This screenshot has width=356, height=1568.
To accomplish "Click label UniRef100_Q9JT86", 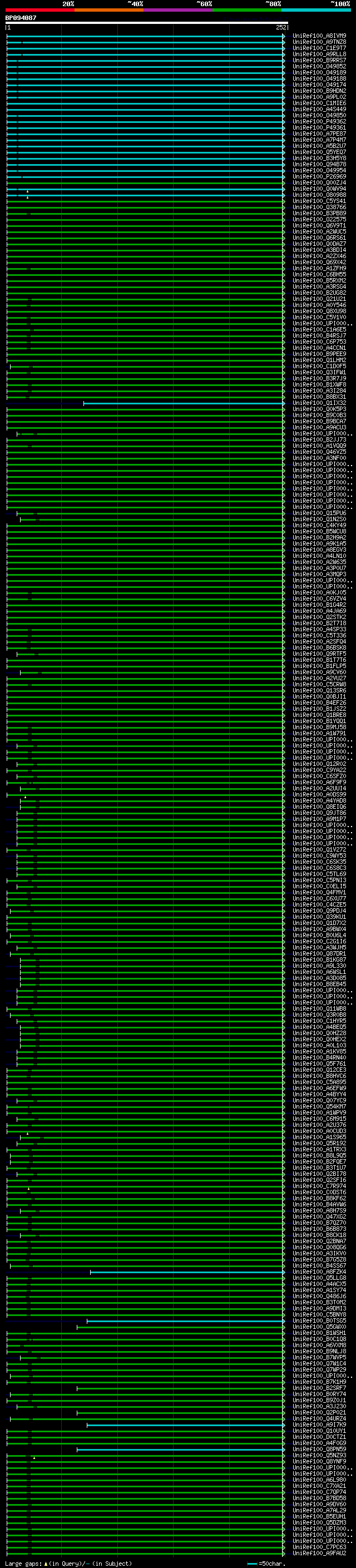I will (x=319, y=813).
